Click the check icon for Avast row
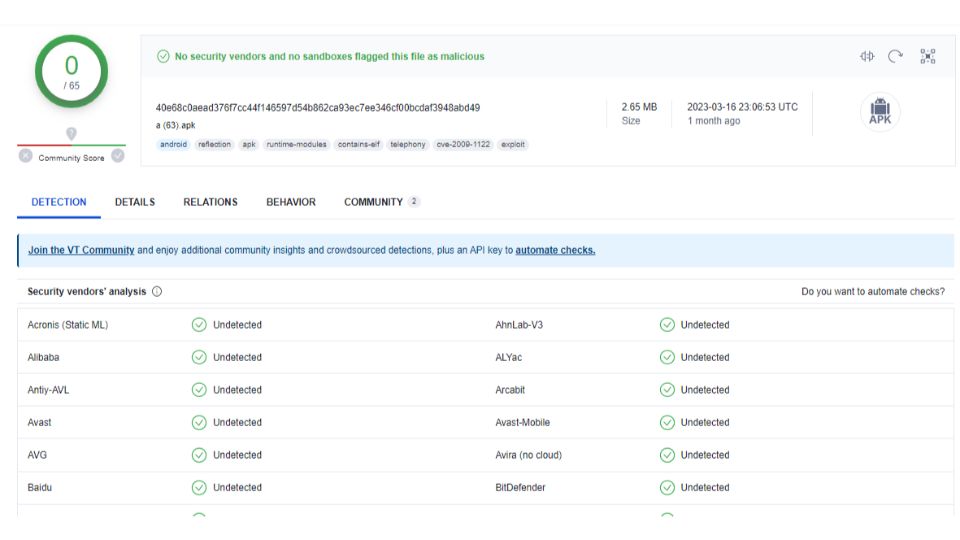 [x=199, y=422]
